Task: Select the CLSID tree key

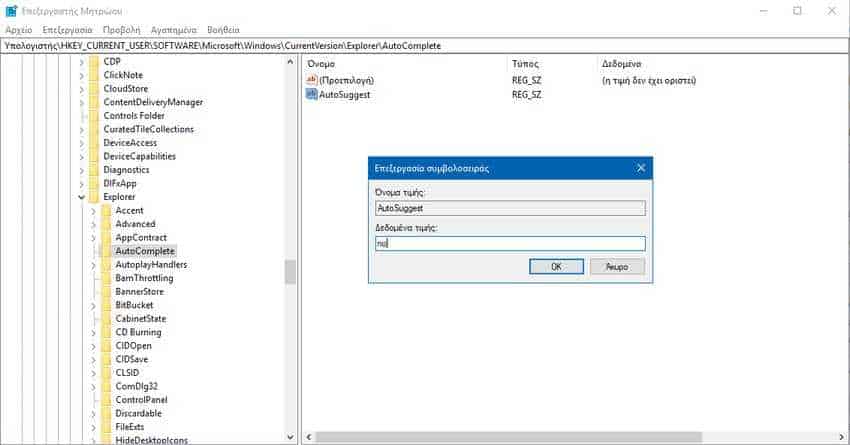Action: pyautogui.click(x=127, y=373)
